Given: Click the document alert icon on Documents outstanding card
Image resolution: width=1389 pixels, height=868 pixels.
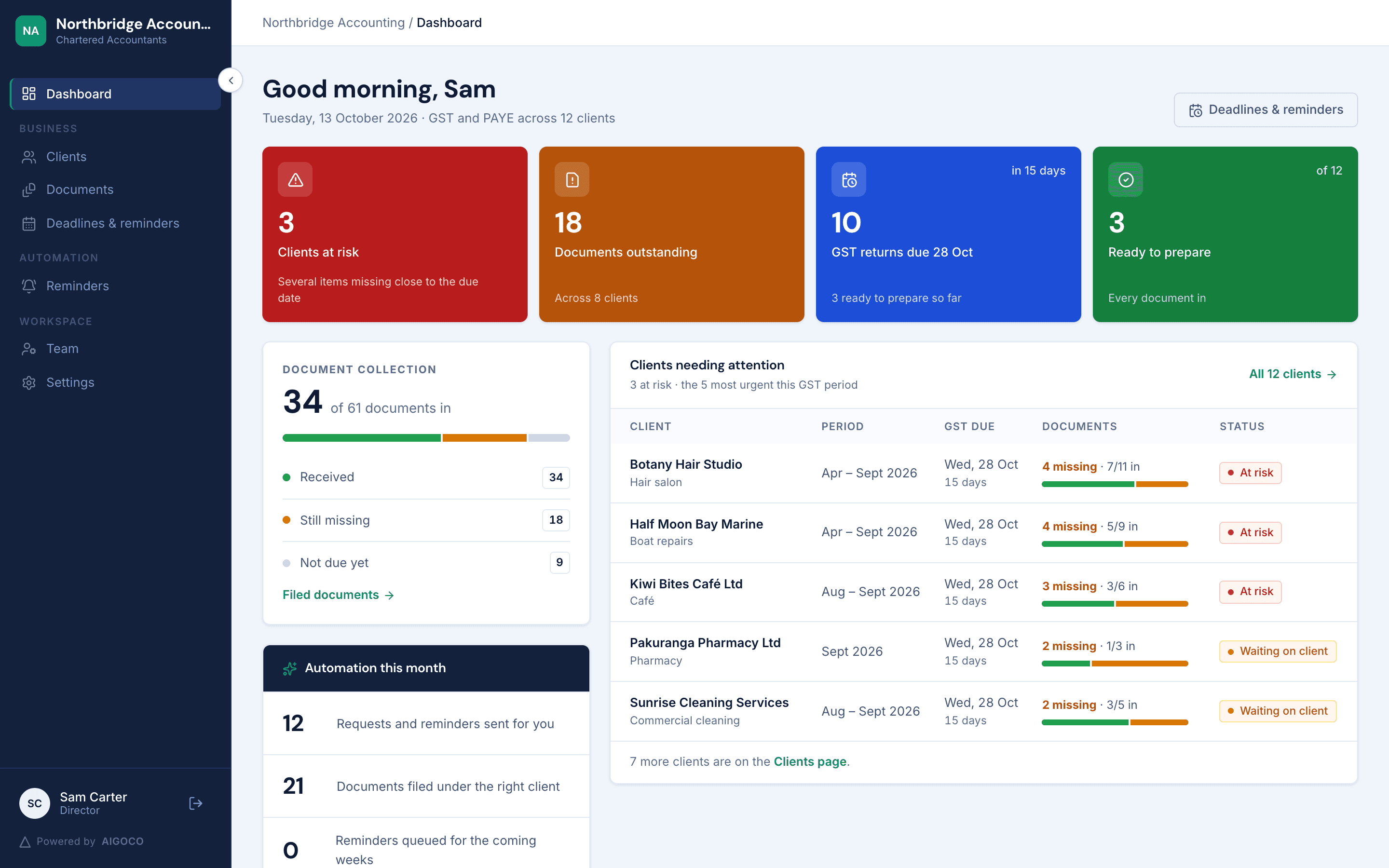Looking at the screenshot, I should [572, 180].
